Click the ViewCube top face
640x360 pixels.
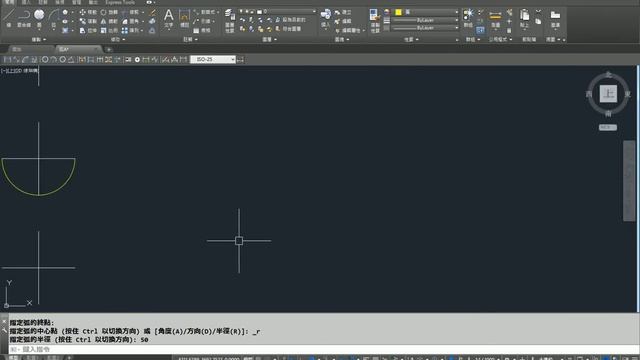pyautogui.click(x=608, y=94)
